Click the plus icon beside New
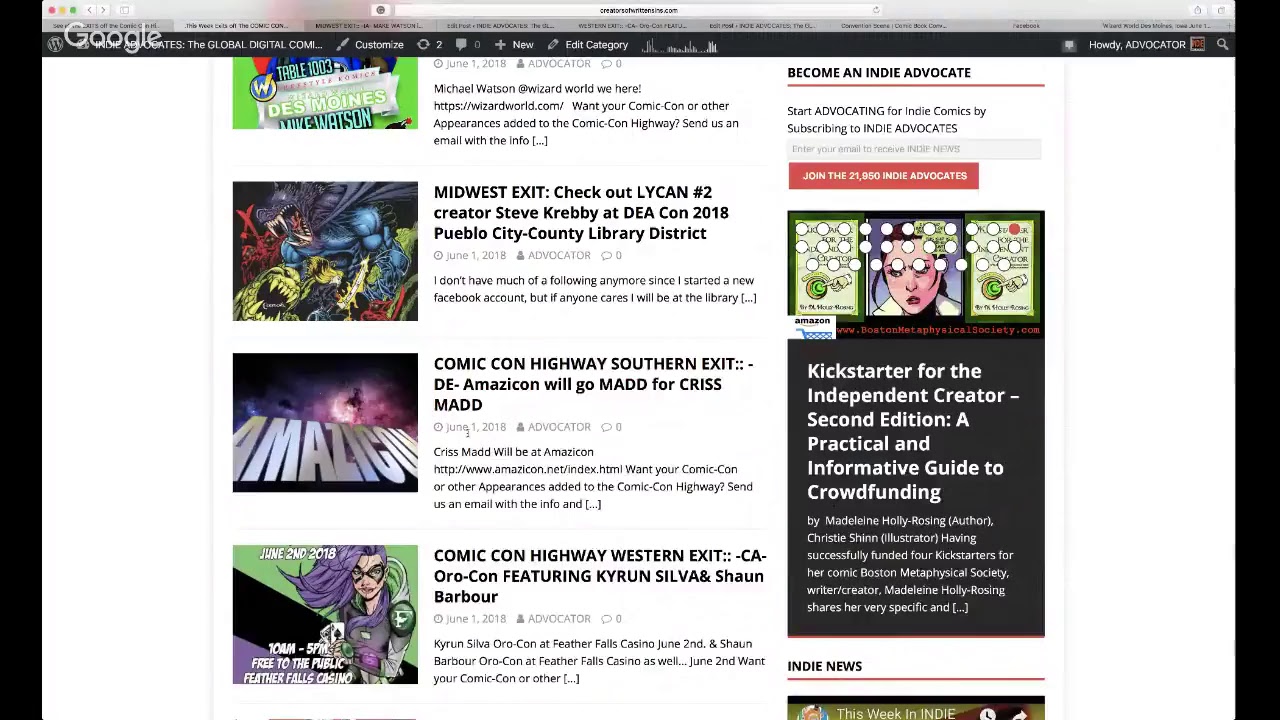This screenshot has width=1280, height=720. [500, 45]
